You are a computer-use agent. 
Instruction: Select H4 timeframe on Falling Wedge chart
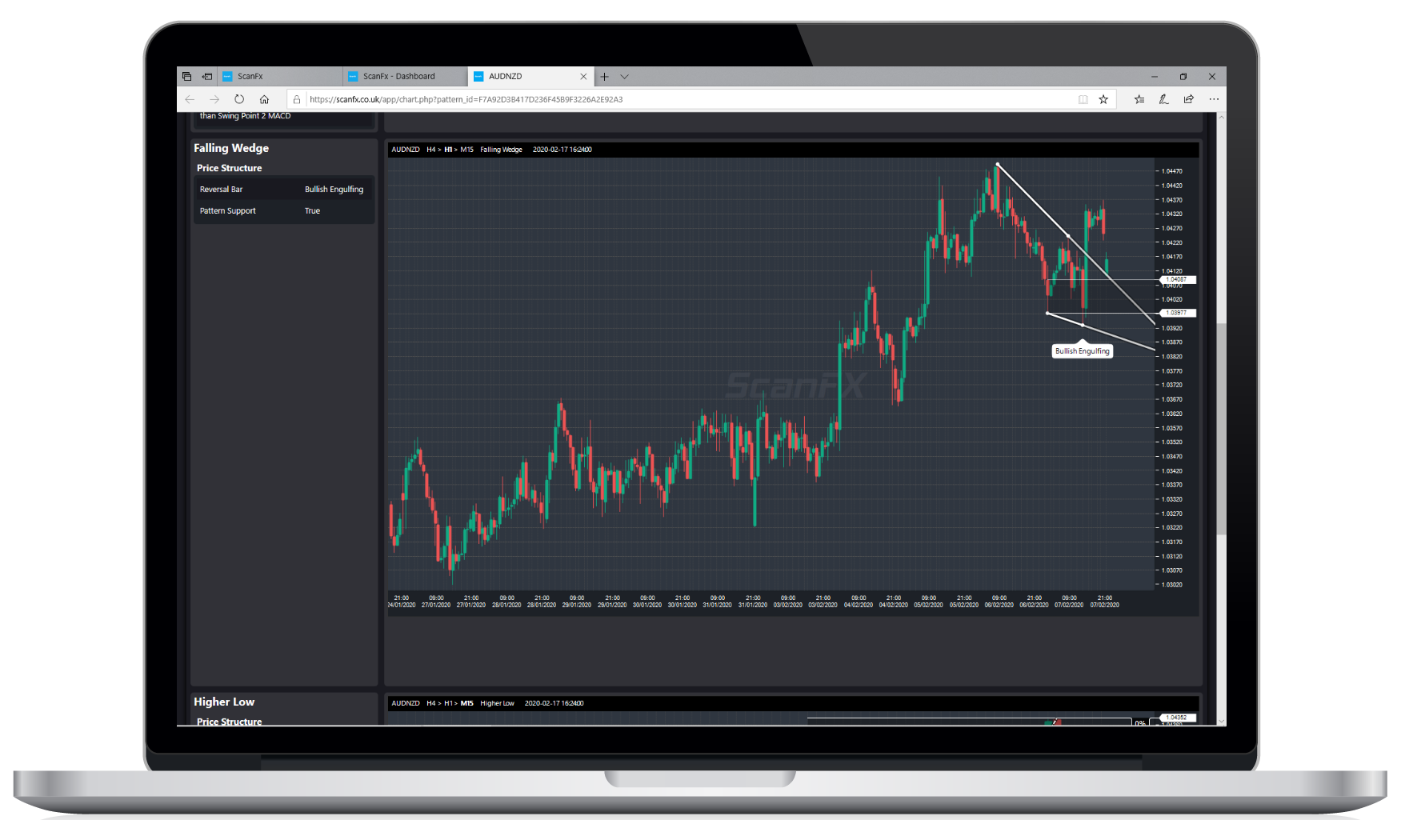[431, 150]
